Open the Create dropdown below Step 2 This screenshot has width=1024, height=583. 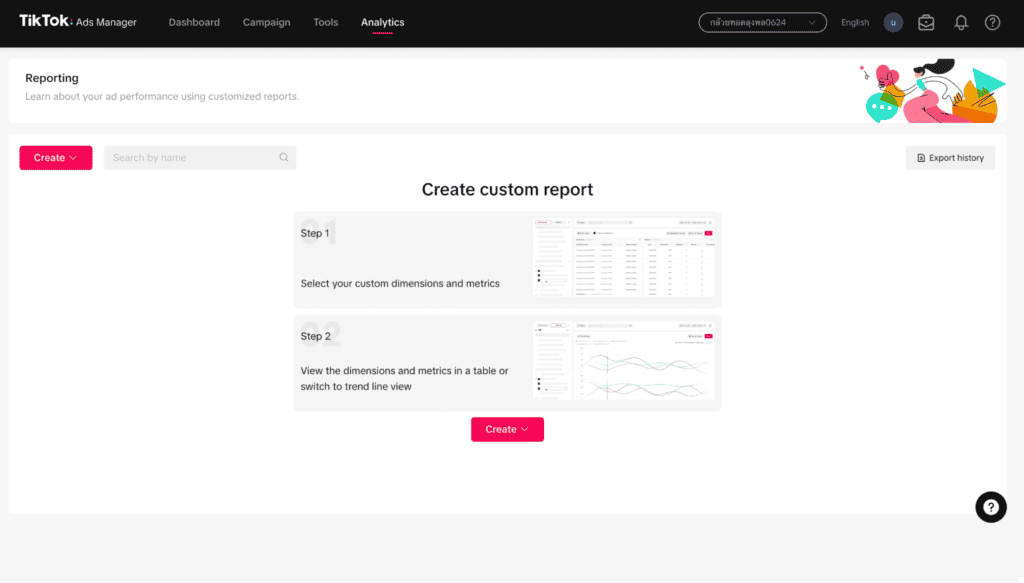pos(507,429)
